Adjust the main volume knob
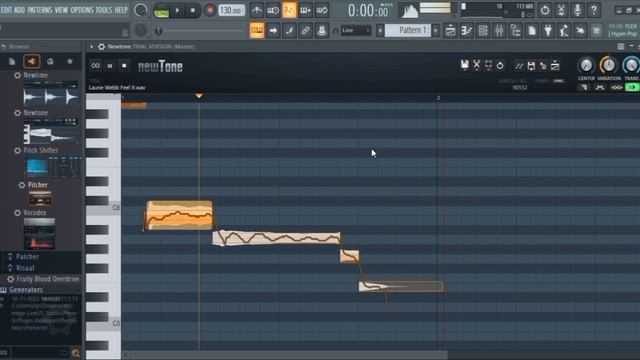This screenshot has width=640, height=360. [x=140, y=10]
